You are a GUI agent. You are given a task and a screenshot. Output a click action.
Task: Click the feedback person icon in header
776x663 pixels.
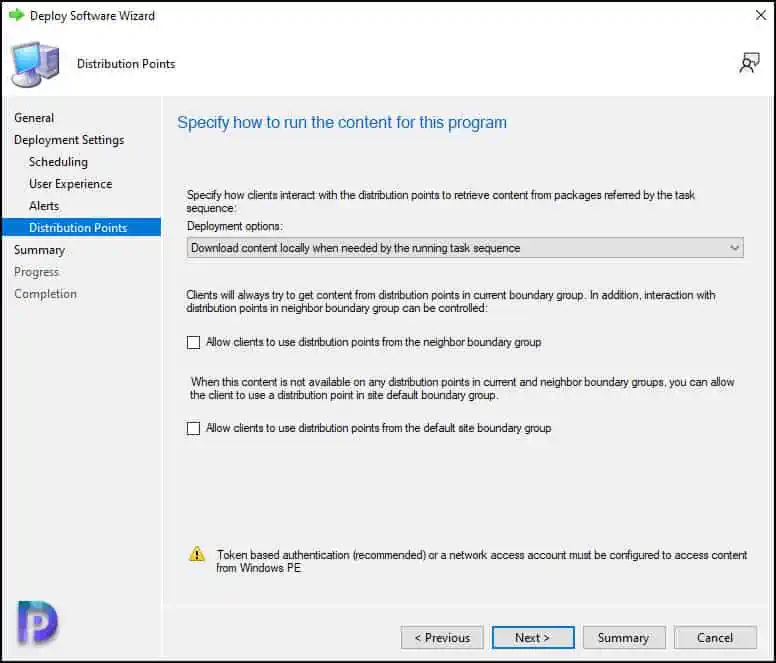pyautogui.click(x=749, y=63)
